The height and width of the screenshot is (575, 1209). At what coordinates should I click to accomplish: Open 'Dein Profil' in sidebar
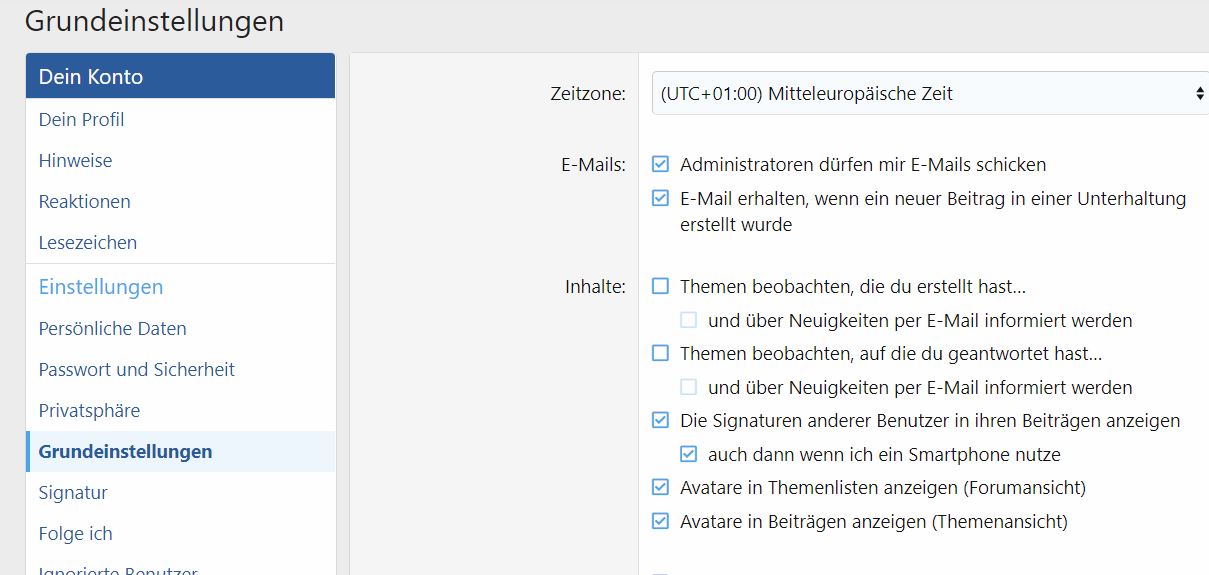81,120
